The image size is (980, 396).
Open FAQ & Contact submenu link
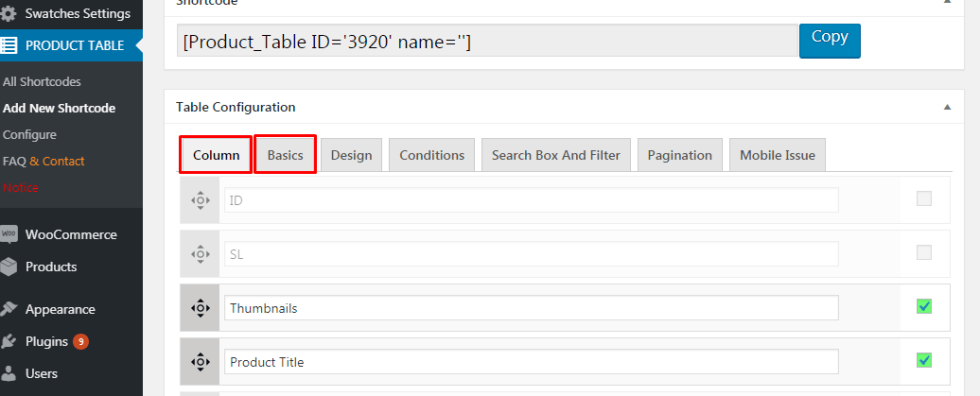tap(44, 161)
